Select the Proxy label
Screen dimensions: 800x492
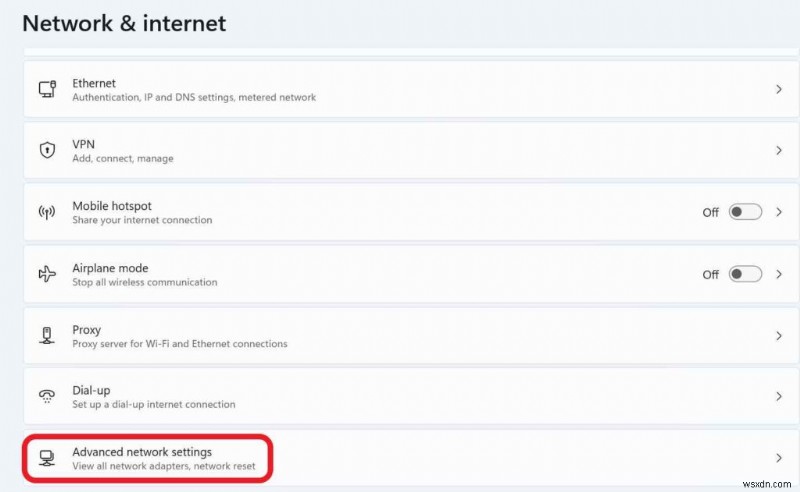pyautogui.click(x=87, y=329)
